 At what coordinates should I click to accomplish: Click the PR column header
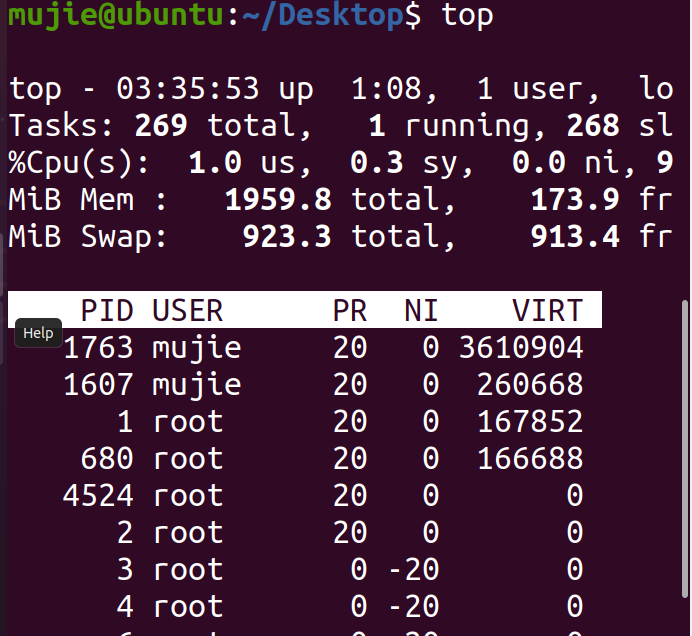coord(349,310)
